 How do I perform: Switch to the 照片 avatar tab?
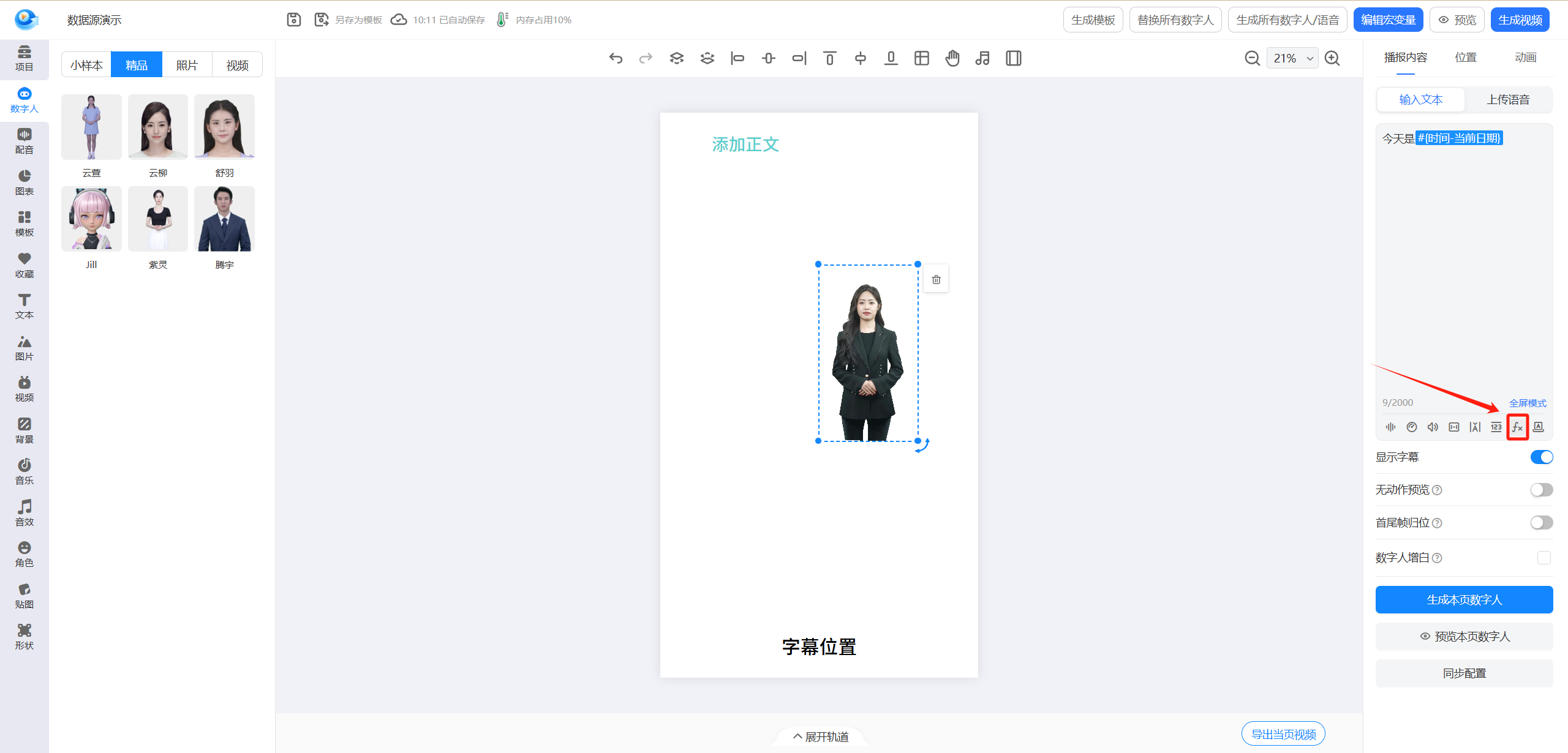pyautogui.click(x=187, y=65)
